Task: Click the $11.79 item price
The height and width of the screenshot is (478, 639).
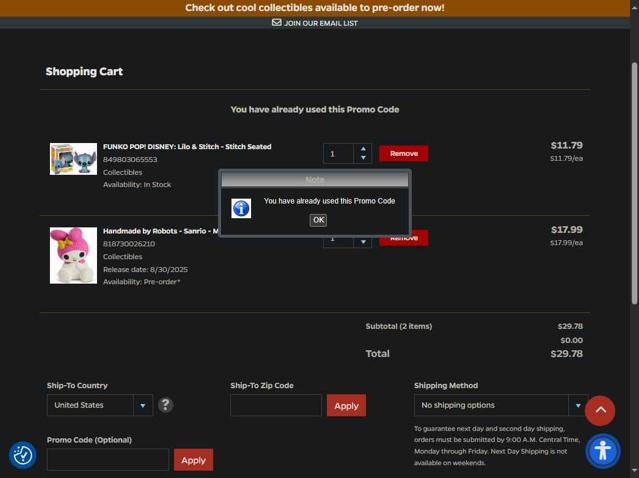Action: point(567,145)
